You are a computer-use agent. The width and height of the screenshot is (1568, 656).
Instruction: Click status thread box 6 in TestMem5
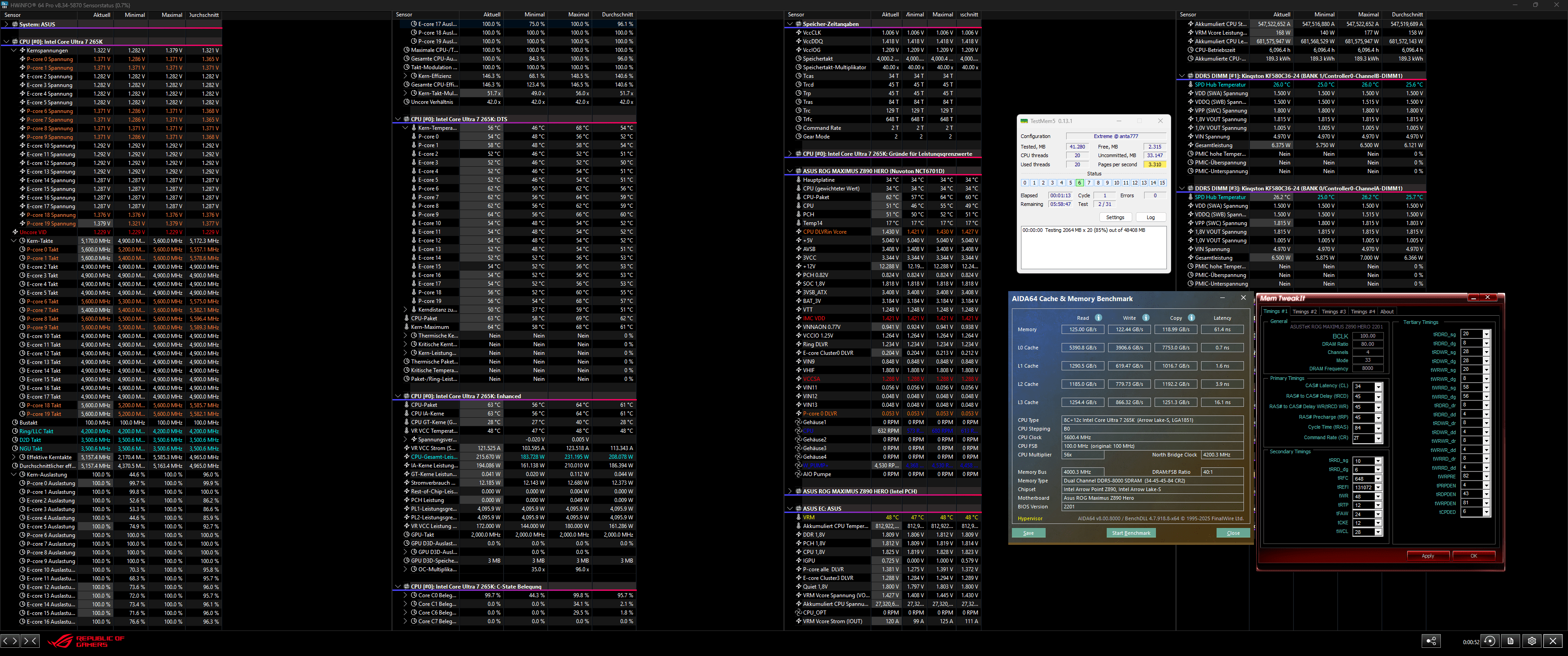pyautogui.click(x=1079, y=183)
